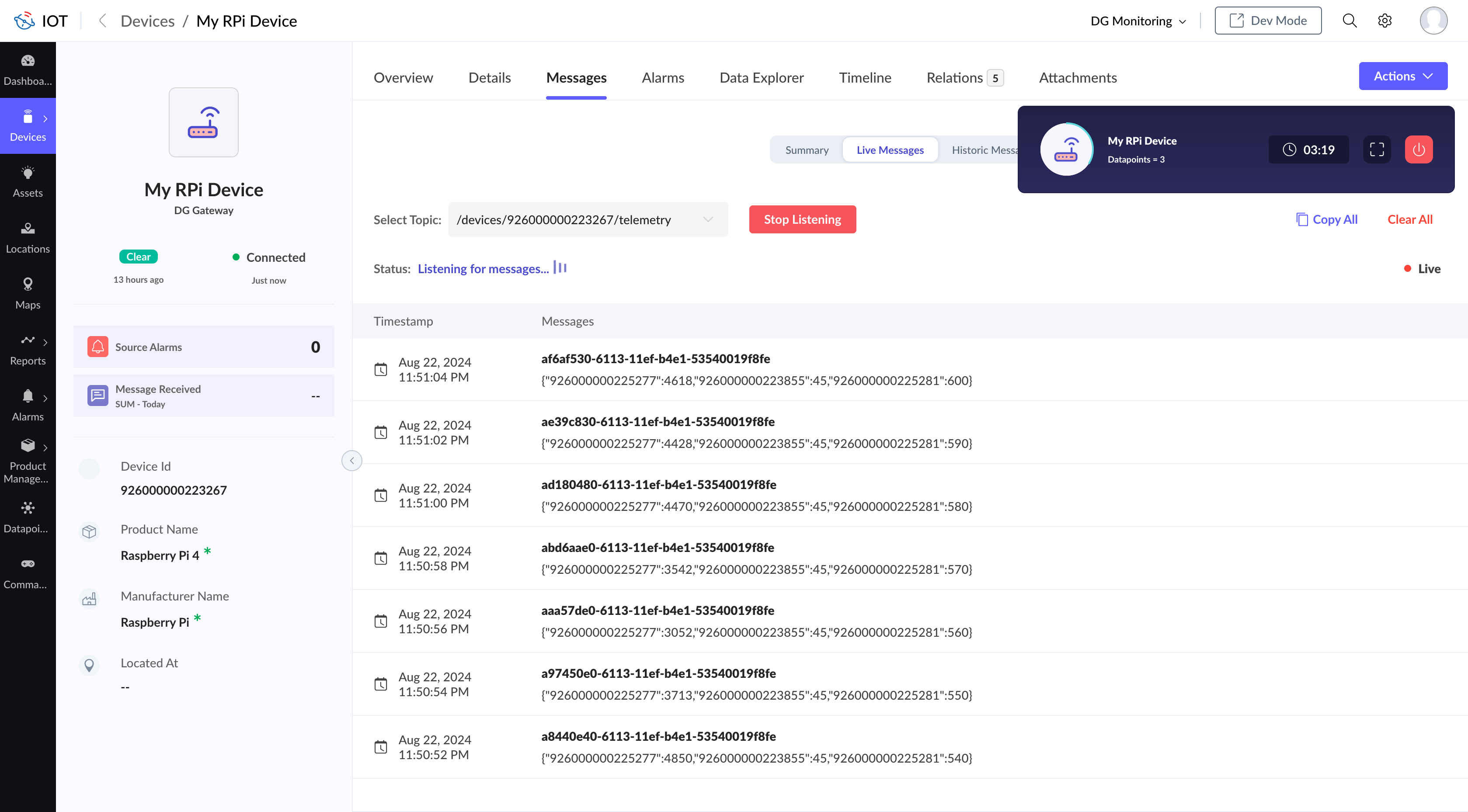Switch to Summary message view
This screenshot has width=1468, height=812.
[x=807, y=150]
